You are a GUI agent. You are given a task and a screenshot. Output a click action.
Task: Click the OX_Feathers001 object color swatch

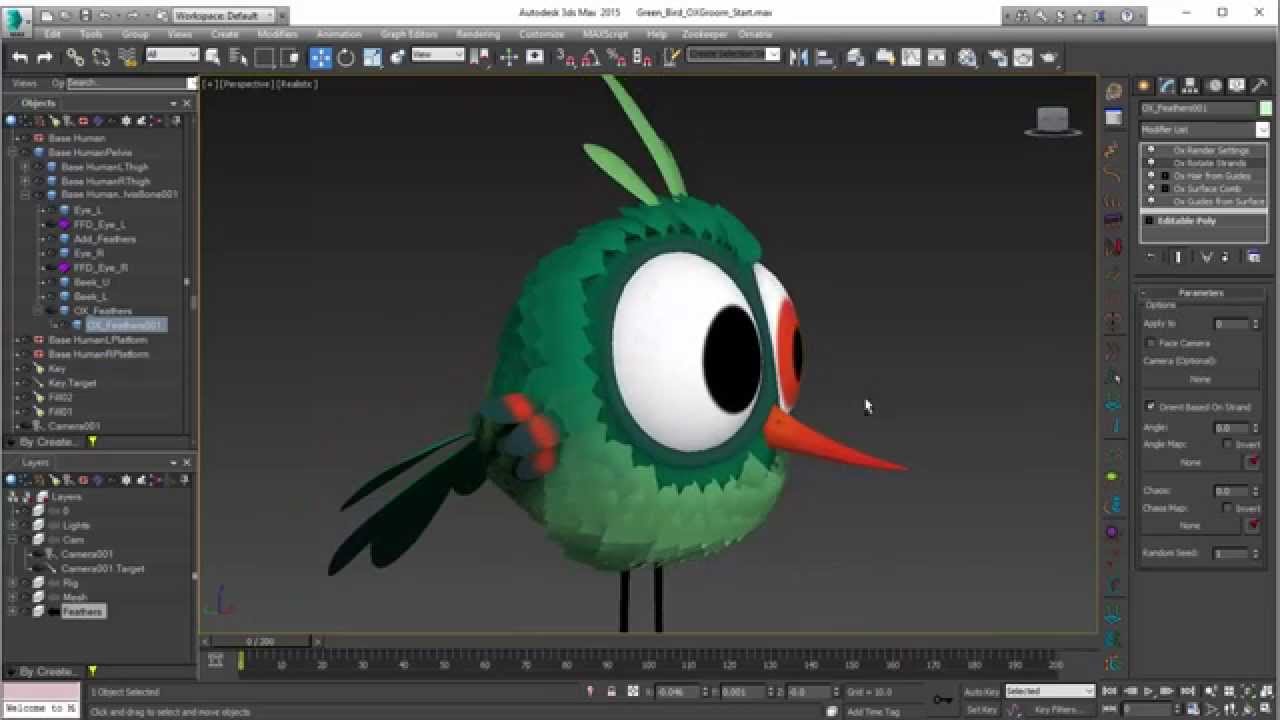click(x=1265, y=108)
